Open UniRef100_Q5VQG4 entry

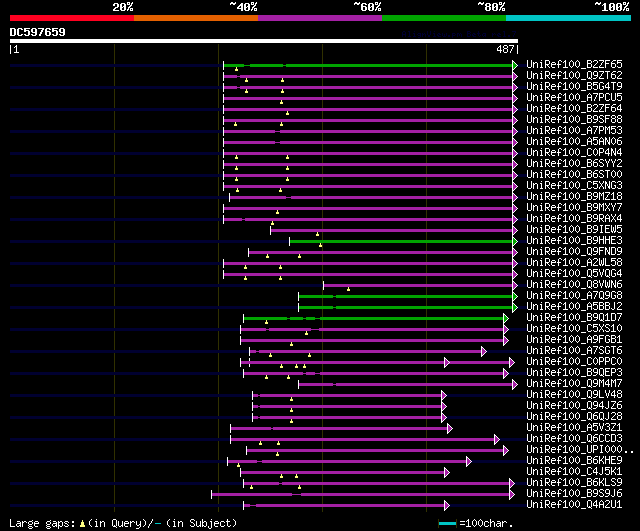tap(574, 274)
